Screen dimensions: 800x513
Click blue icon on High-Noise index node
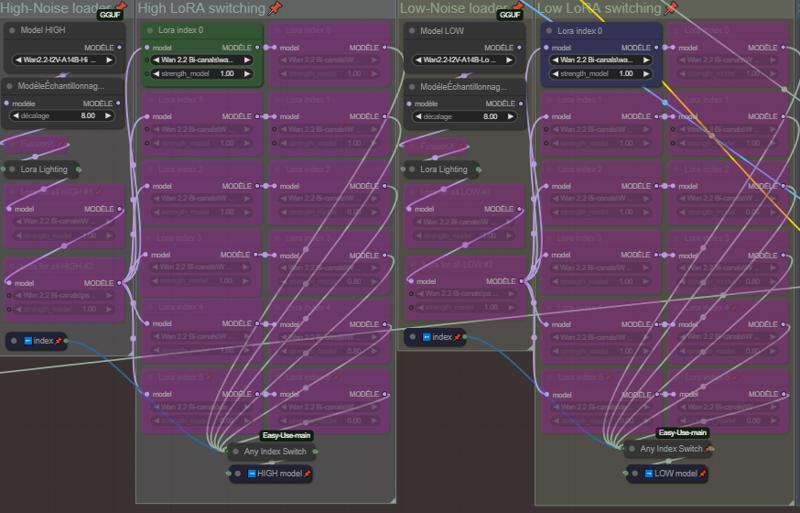(x=28, y=340)
